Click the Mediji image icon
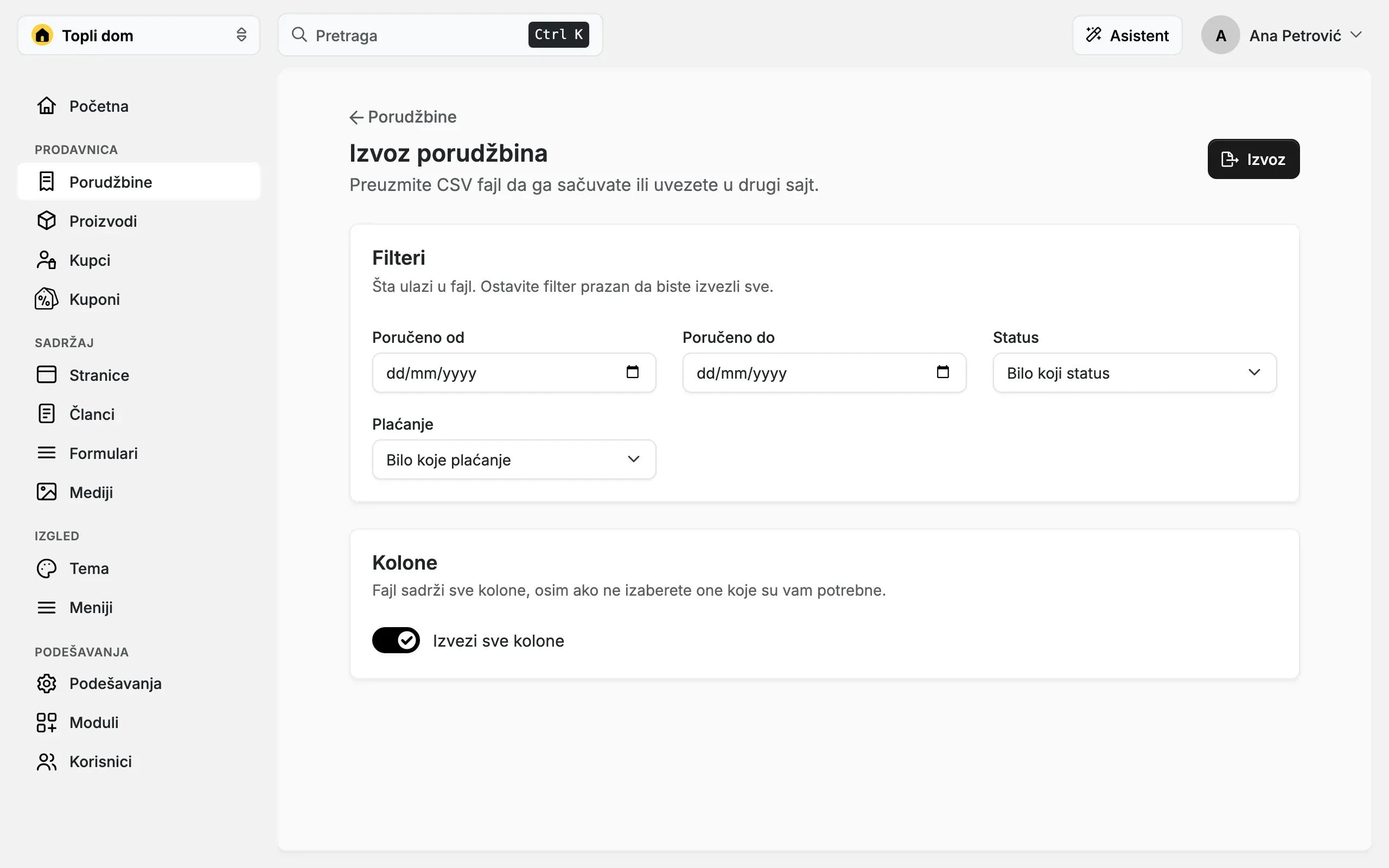The height and width of the screenshot is (868, 1389). click(47, 492)
